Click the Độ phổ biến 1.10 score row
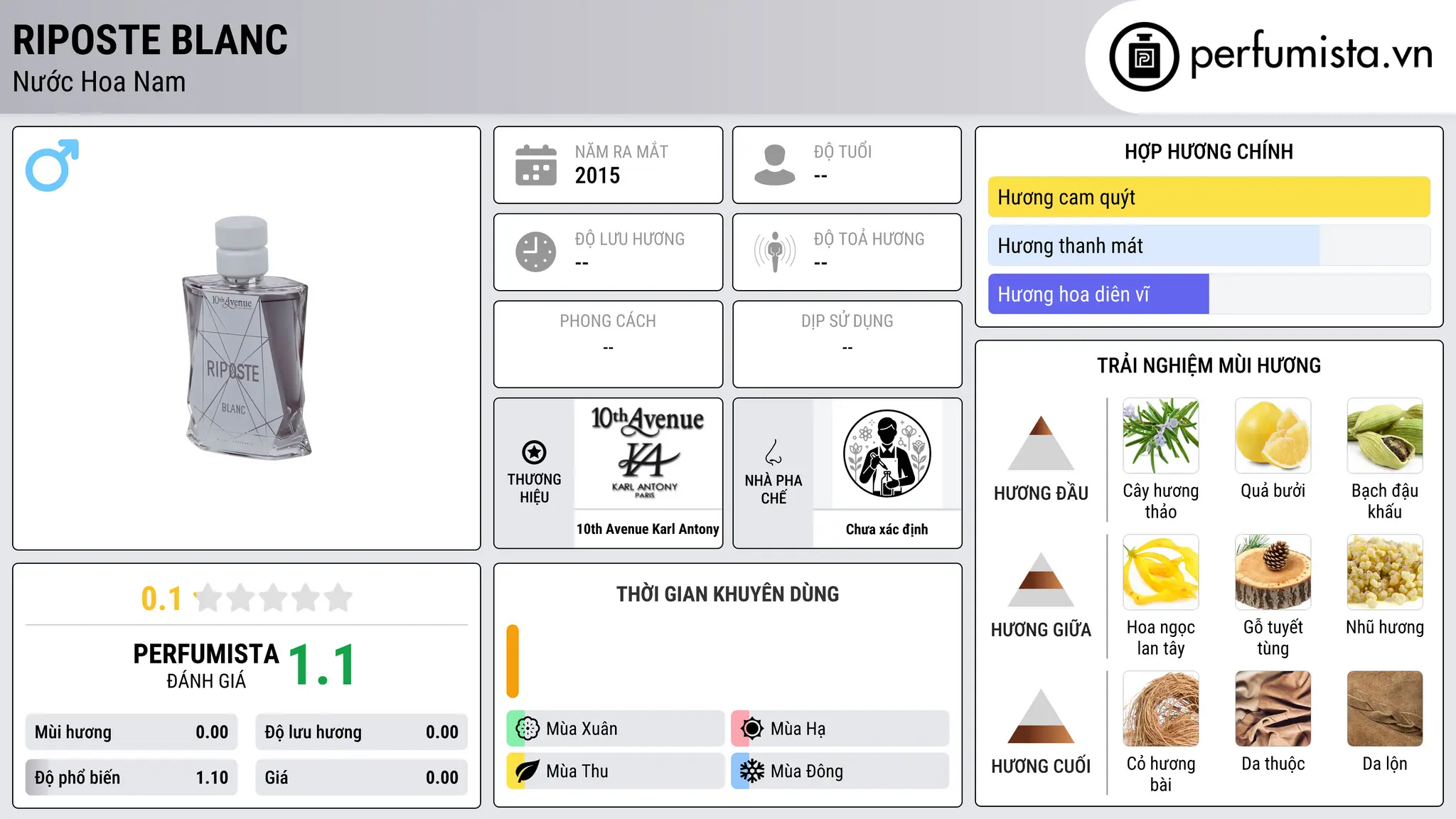This screenshot has height=819, width=1456. point(132,778)
